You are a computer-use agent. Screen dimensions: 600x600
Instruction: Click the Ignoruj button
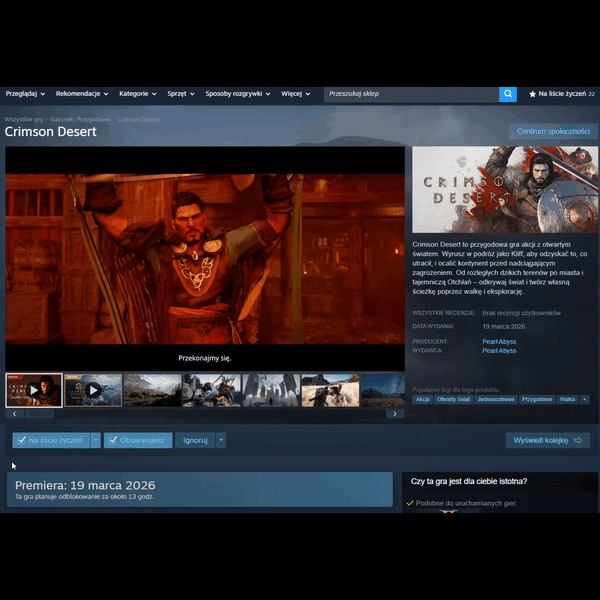pyautogui.click(x=195, y=440)
